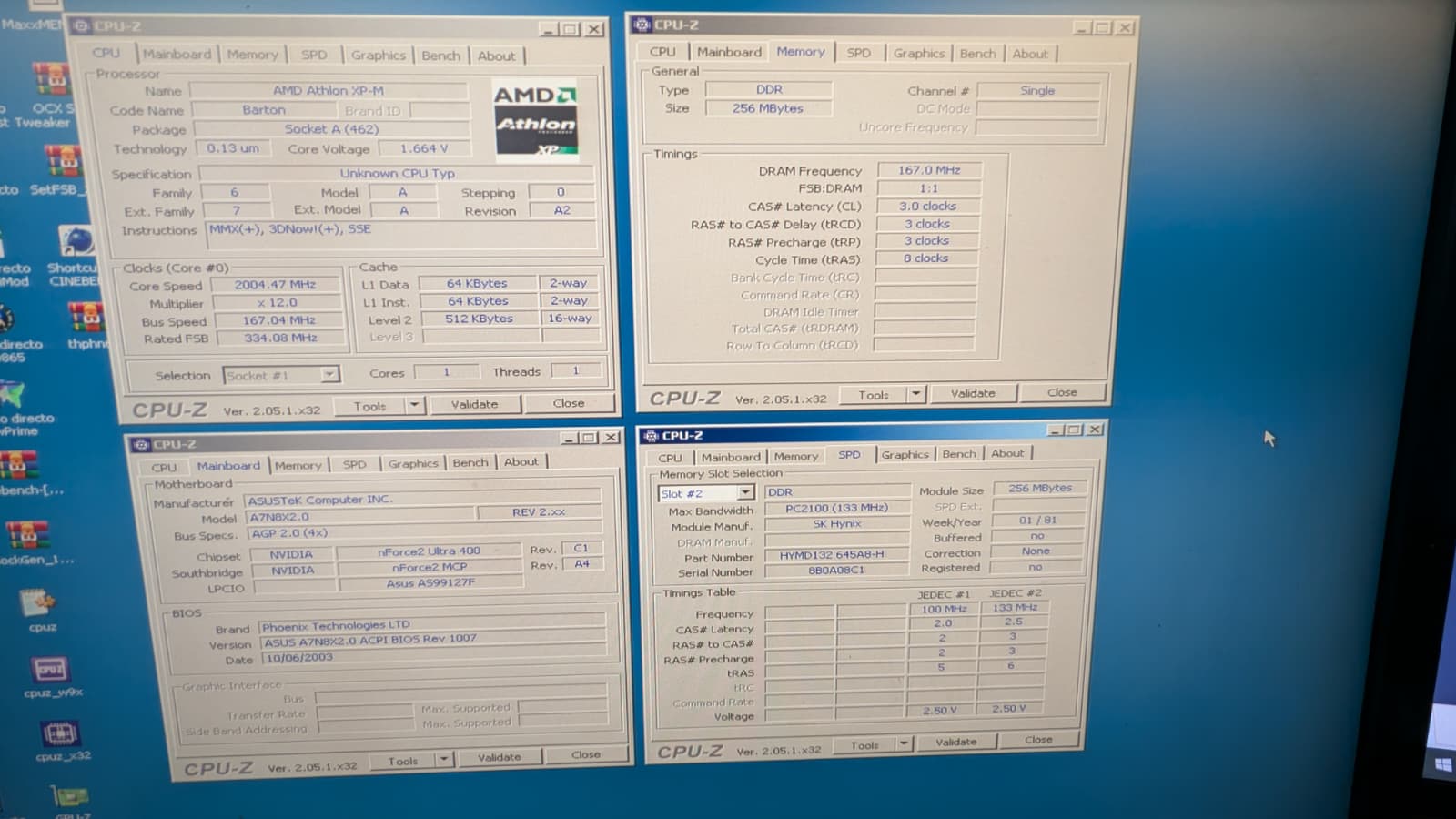Switch to Bench tab in the memory slot window
Image resolution: width=1456 pixels, height=819 pixels.
point(959,454)
